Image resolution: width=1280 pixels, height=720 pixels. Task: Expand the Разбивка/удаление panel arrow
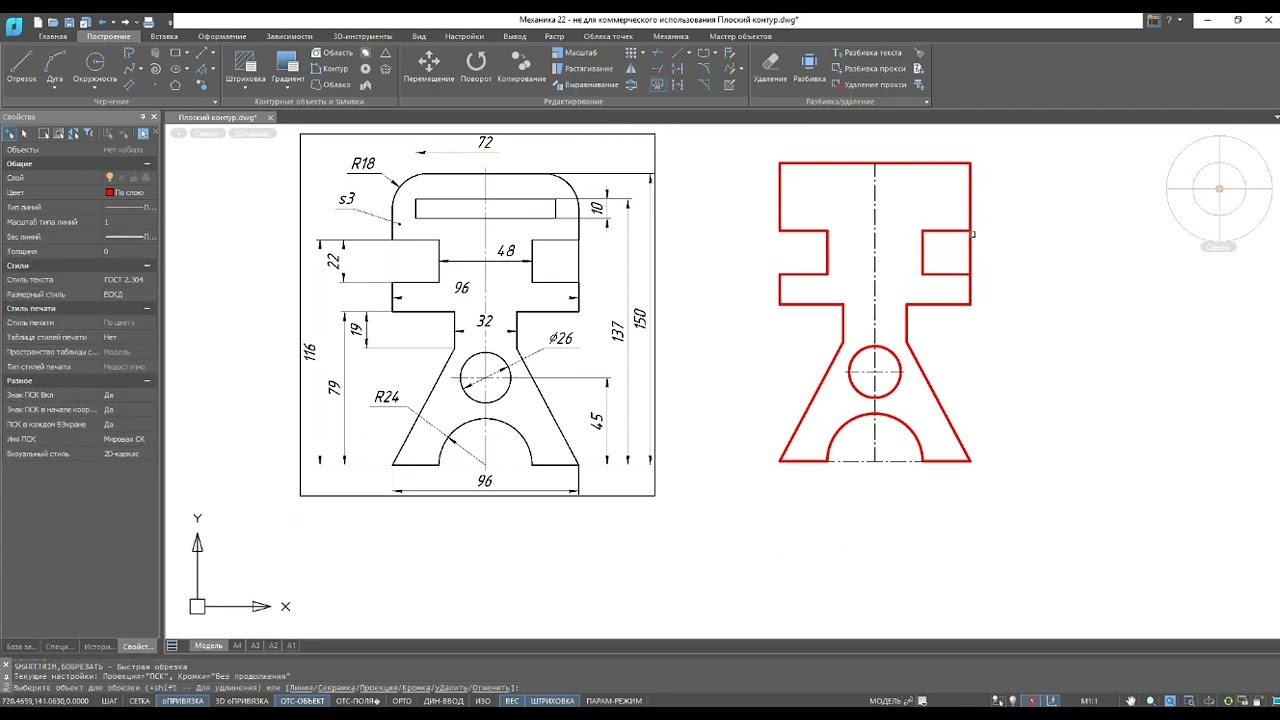pos(926,102)
